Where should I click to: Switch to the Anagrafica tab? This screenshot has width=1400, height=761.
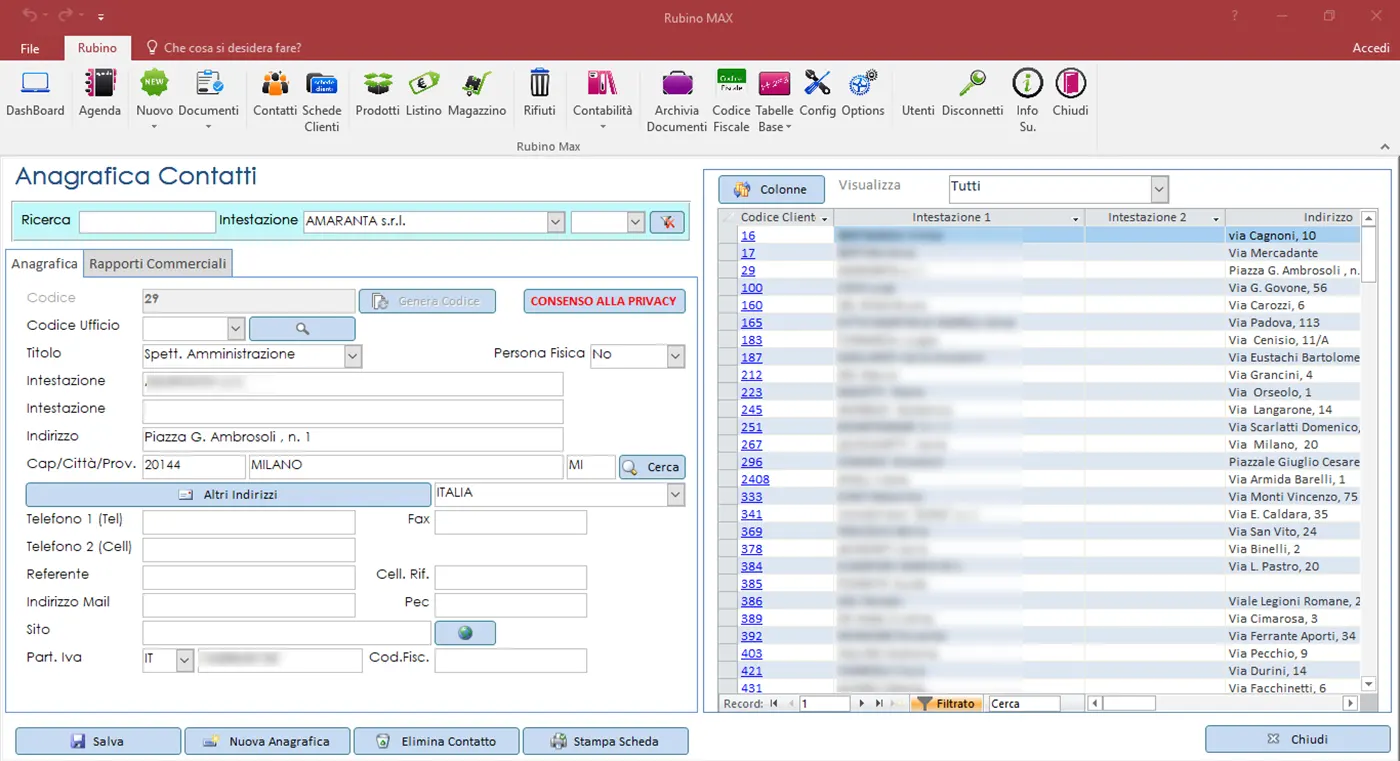44,264
